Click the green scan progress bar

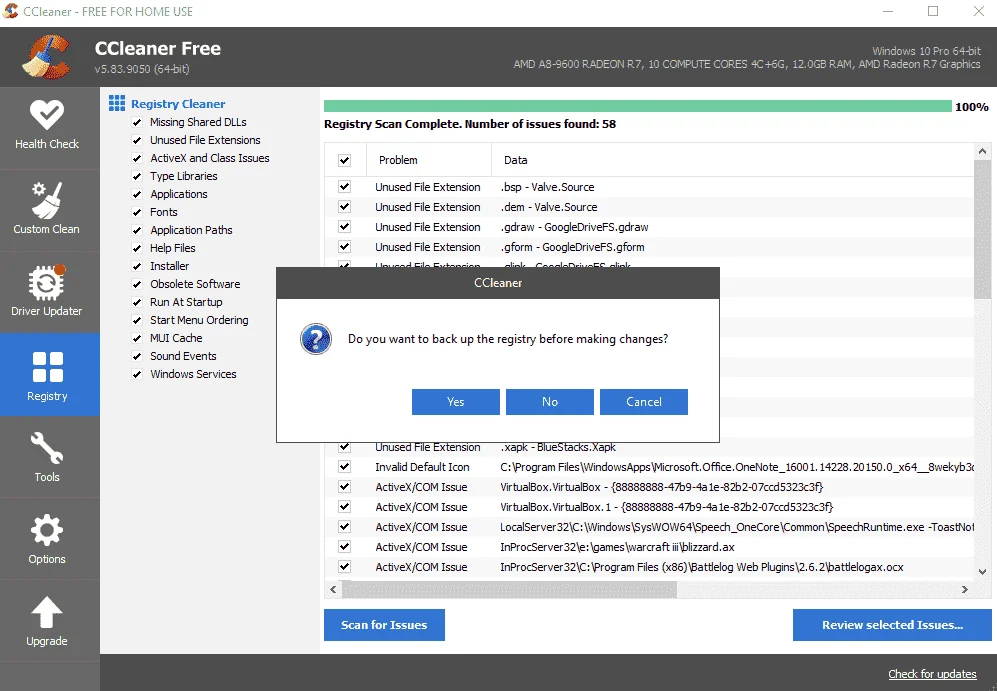[x=638, y=106]
